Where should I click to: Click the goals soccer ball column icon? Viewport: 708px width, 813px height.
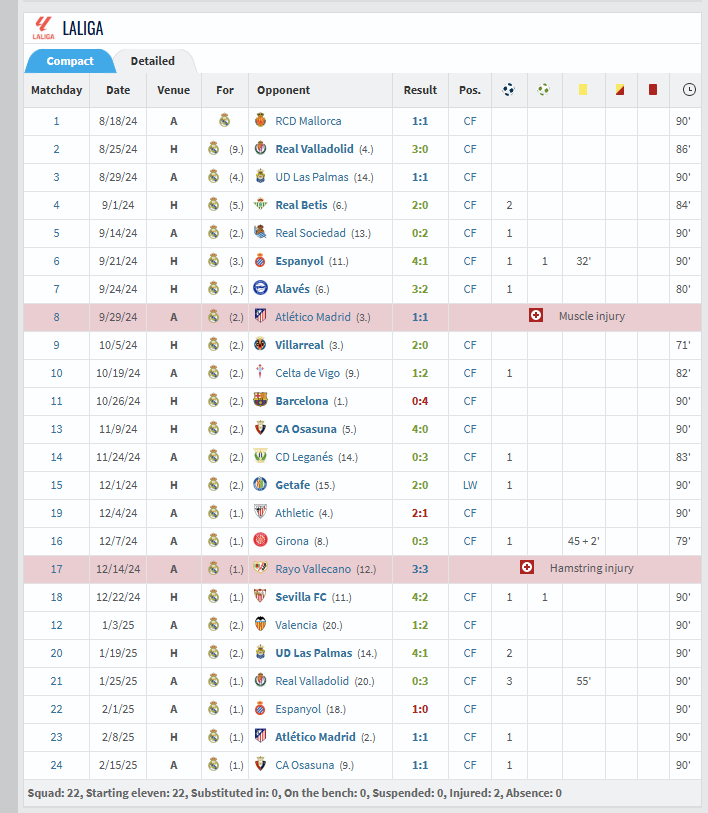509,90
